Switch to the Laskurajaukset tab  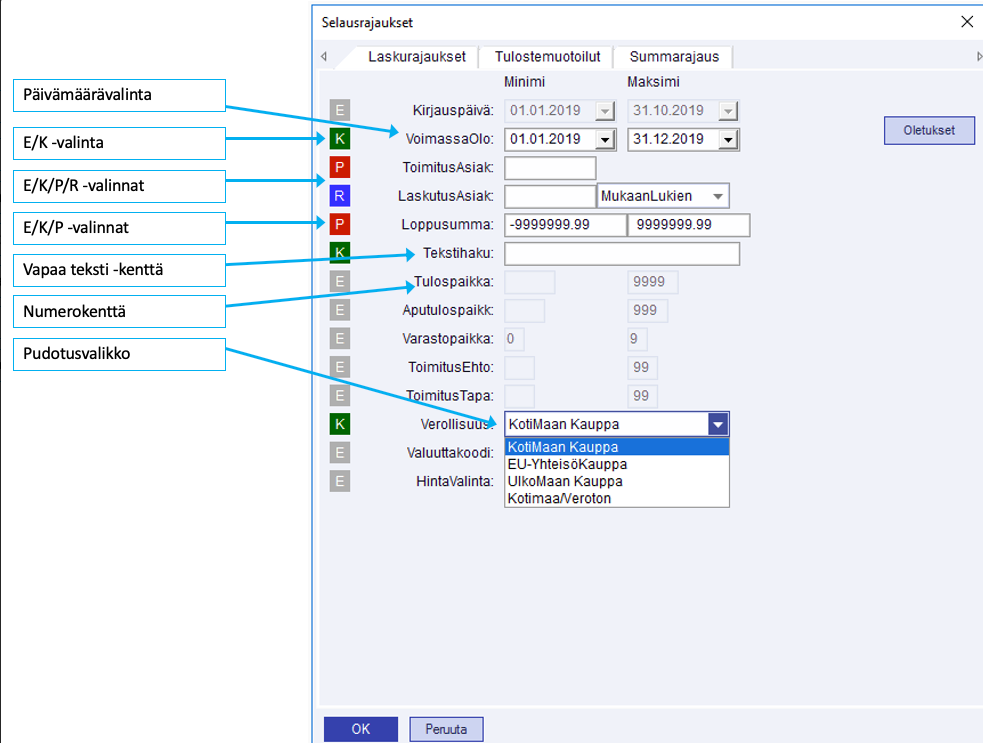[x=416, y=56]
